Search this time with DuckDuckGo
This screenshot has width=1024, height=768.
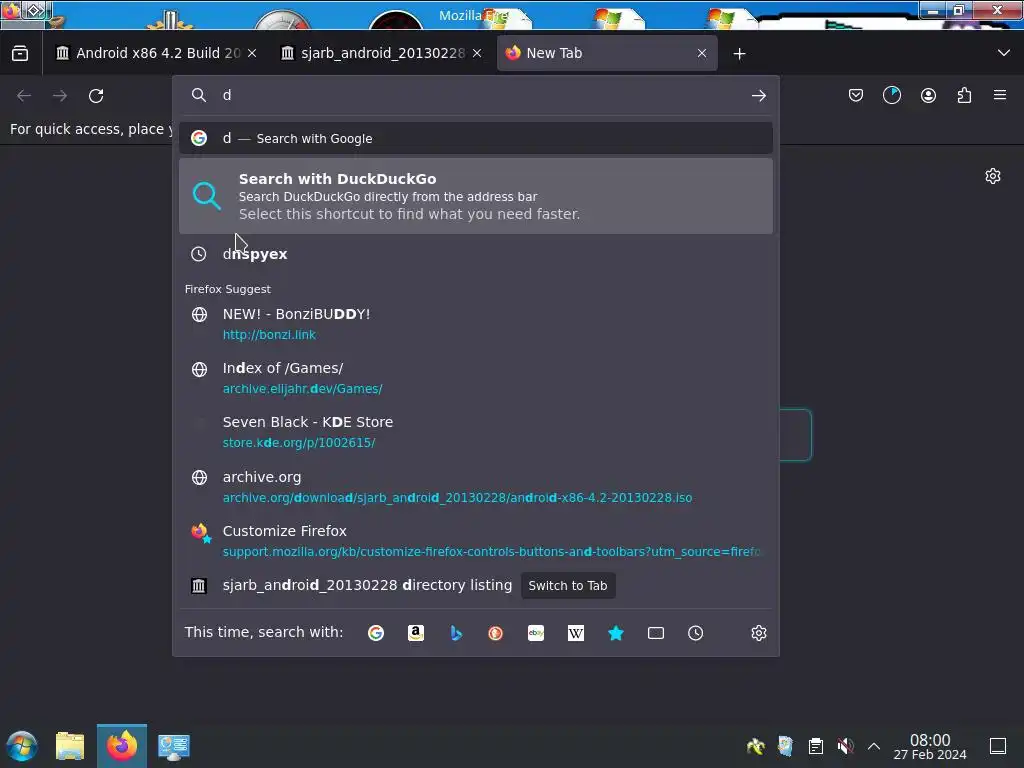[496, 633]
